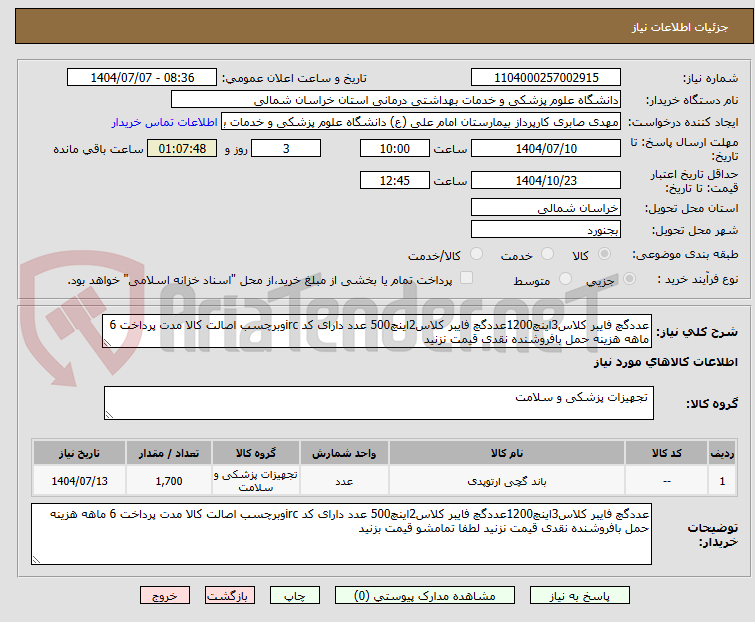Image resolution: width=755 pixels, height=622 pixels.
Task: Click the resize grip of گروه کالا box
Action: coord(109,415)
